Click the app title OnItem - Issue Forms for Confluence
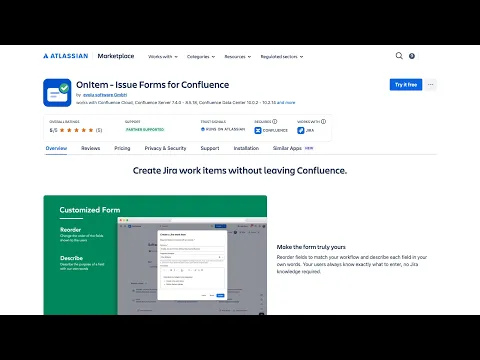 pos(153,85)
